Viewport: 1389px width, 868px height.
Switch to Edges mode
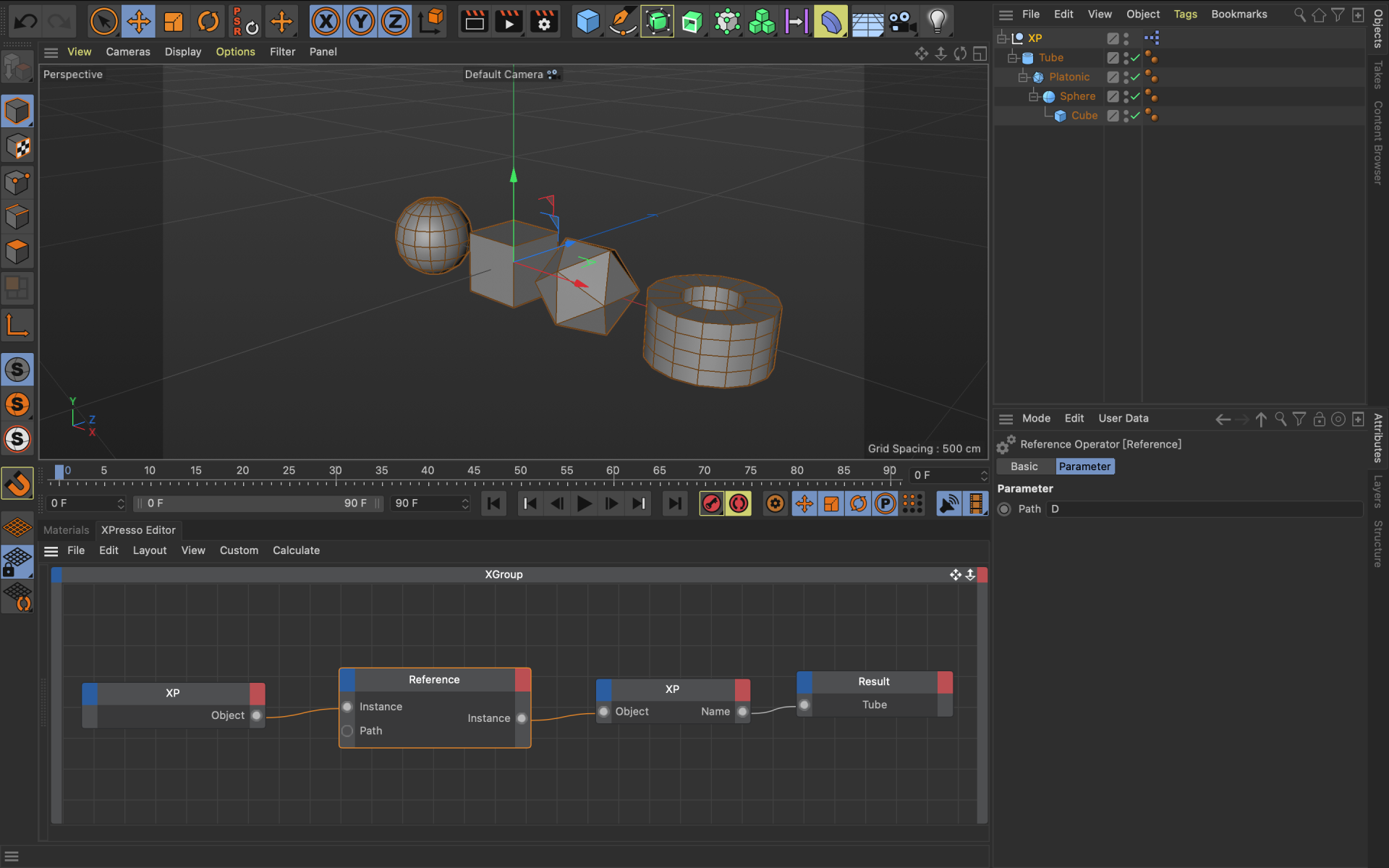coord(17,217)
